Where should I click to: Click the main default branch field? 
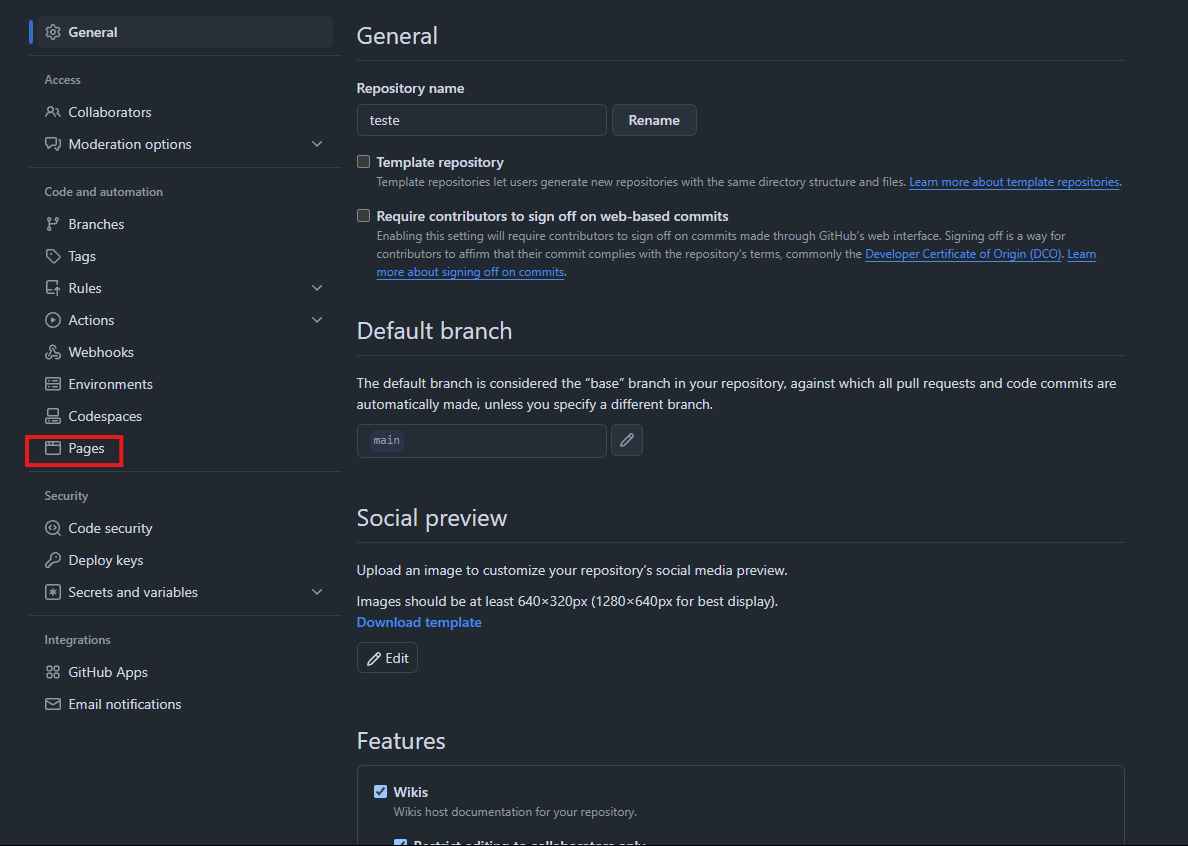pyautogui.click(x=482, y=441)
